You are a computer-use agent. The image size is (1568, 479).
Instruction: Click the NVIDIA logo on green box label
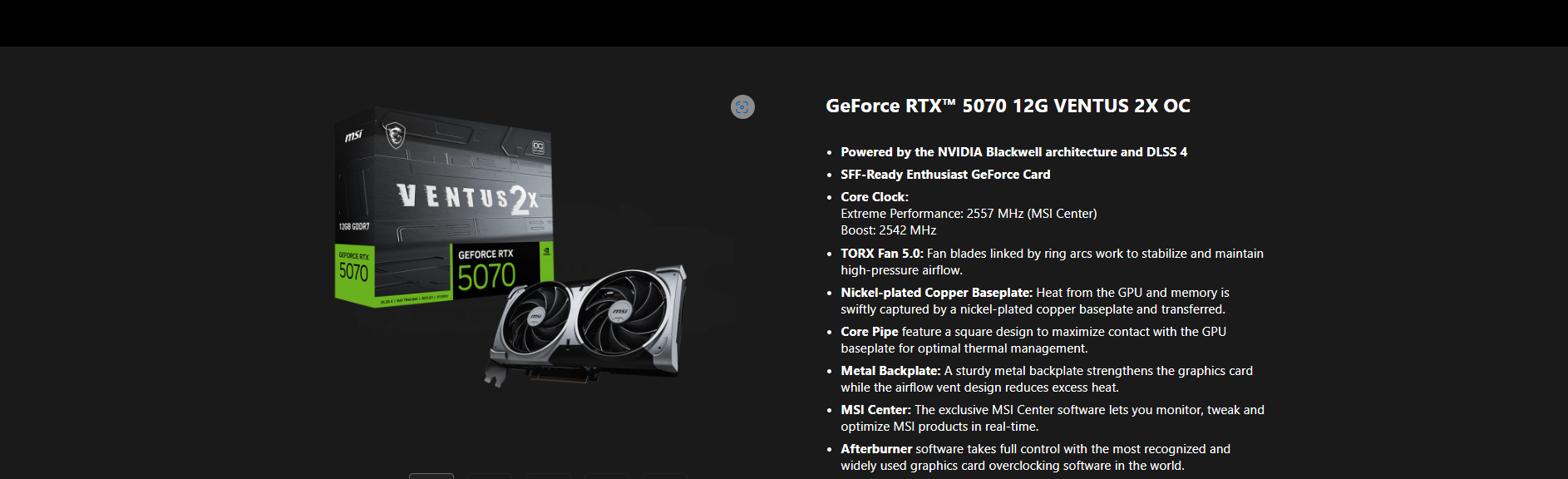point(545,249)
